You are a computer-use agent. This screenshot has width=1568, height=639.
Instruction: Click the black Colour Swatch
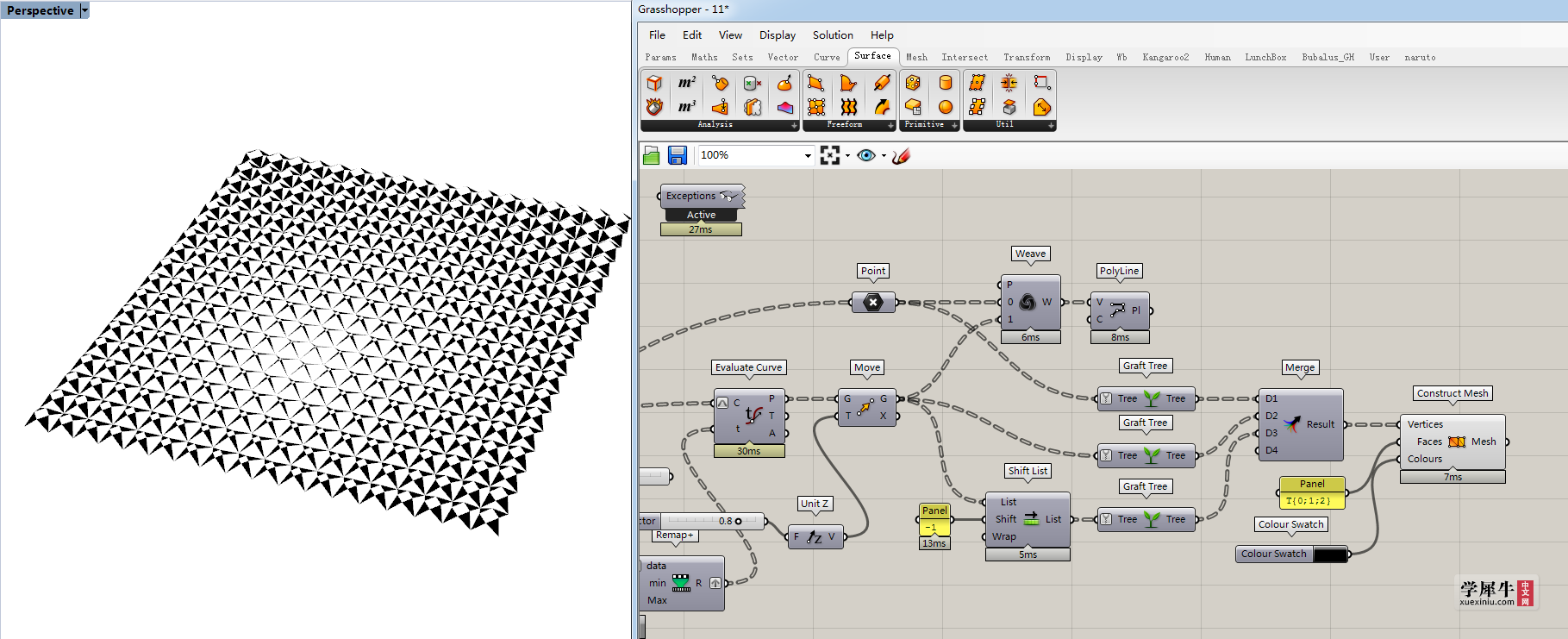click(x=1330, y=554)
